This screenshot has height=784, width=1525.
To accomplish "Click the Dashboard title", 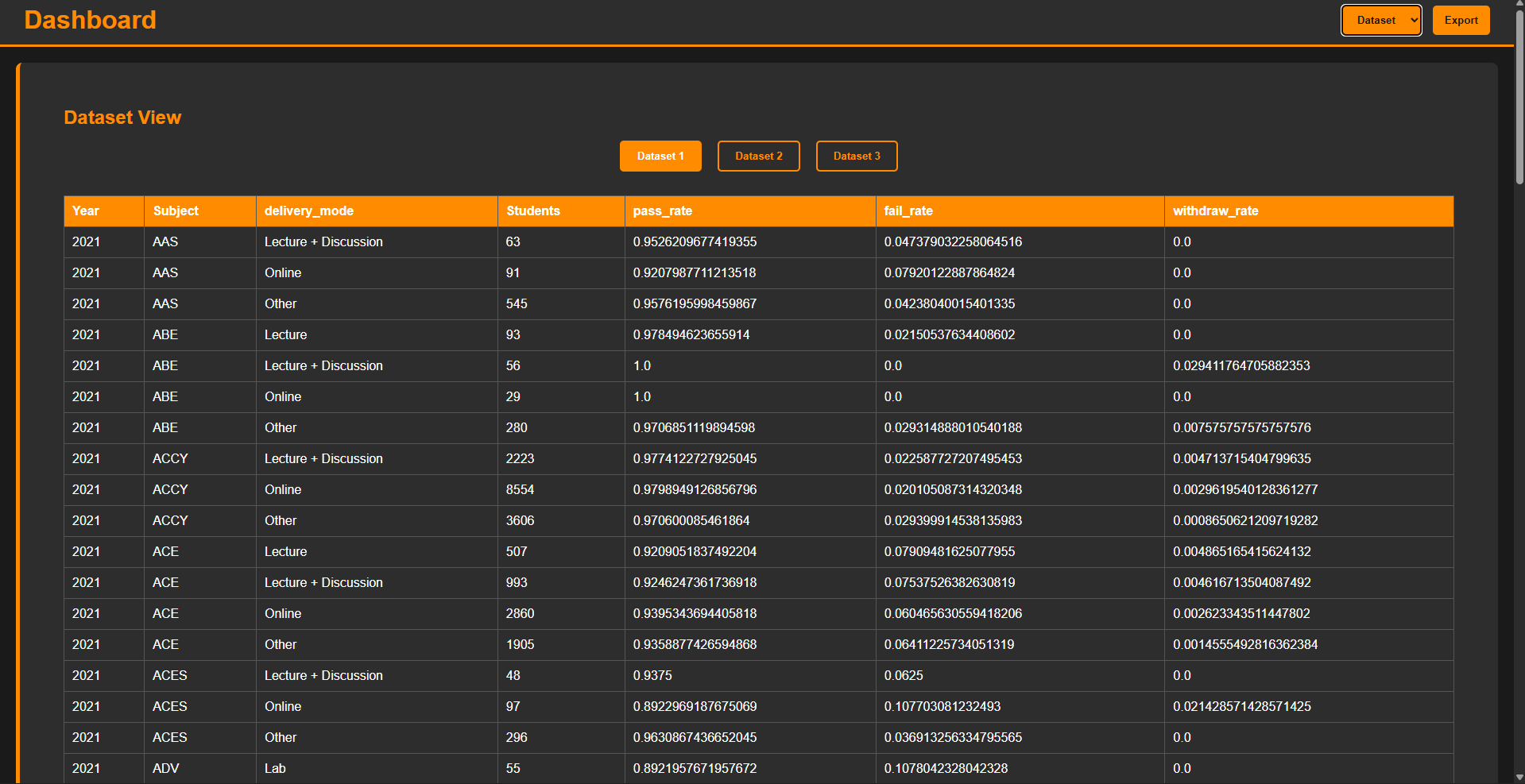I will [91, 20].
